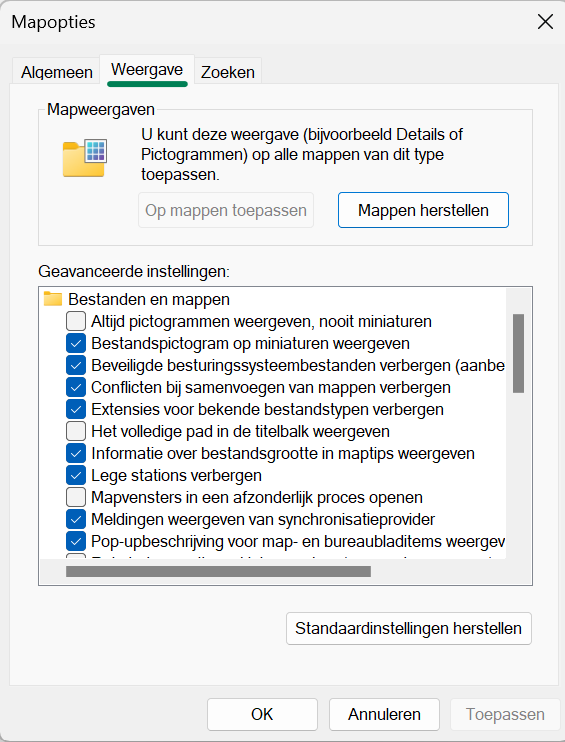This screenshot has height=742, width=565.
Task: Select the Bestanden en mappen tree item
Action: tap(149, 299)
